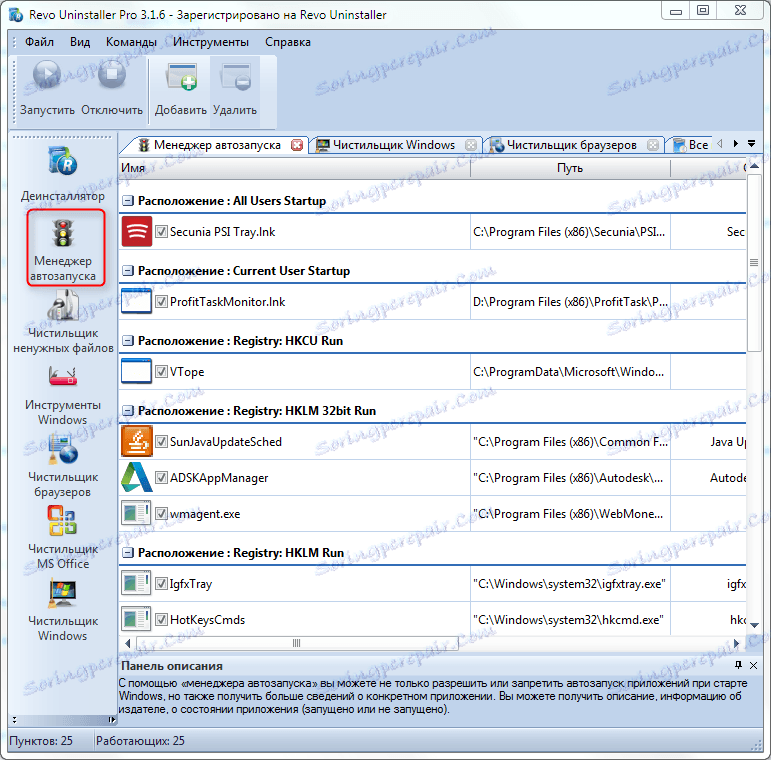This screenshot has width=771, height=760.
Task: Show next tabs with right arrow
Action: click(736, 144)
